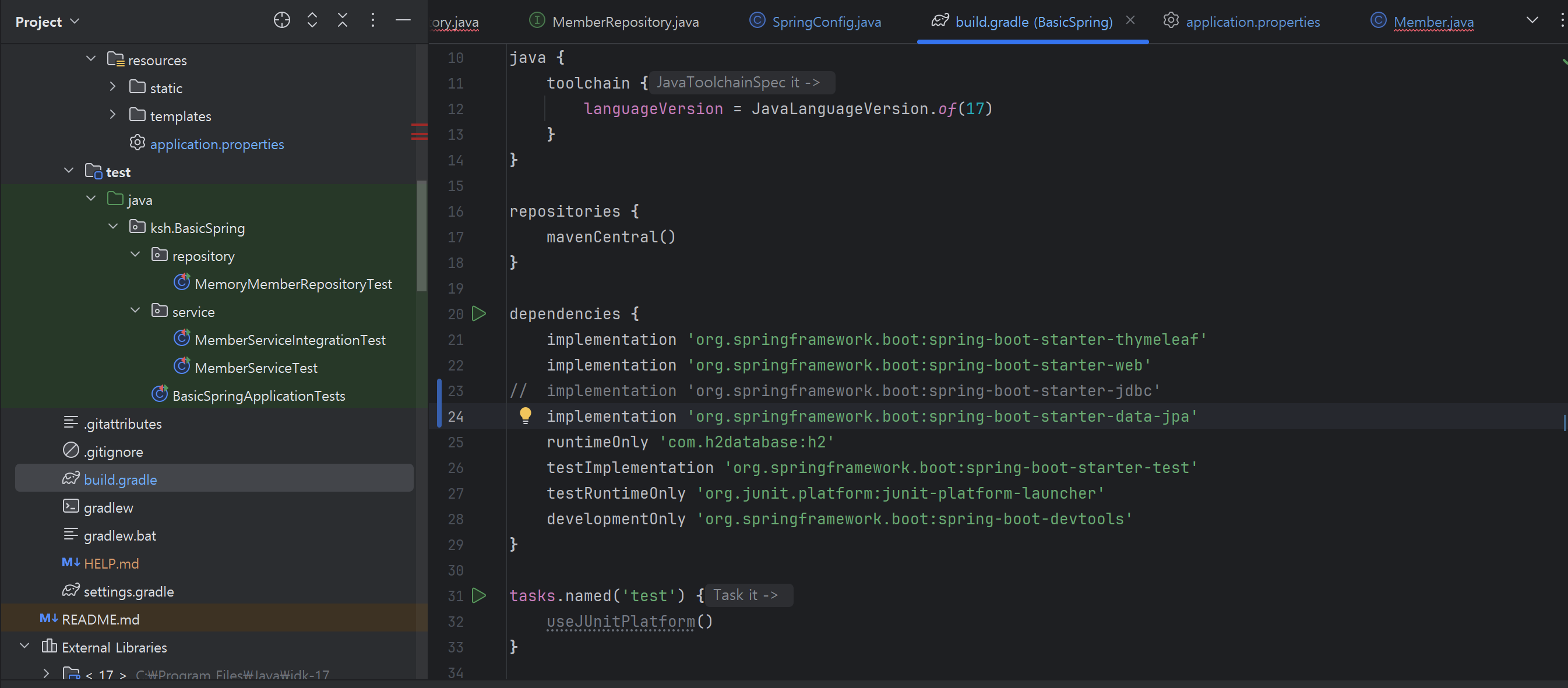Collapse the java folder under test
Screen dimensions: 1568x688
[x=91, y=199]
